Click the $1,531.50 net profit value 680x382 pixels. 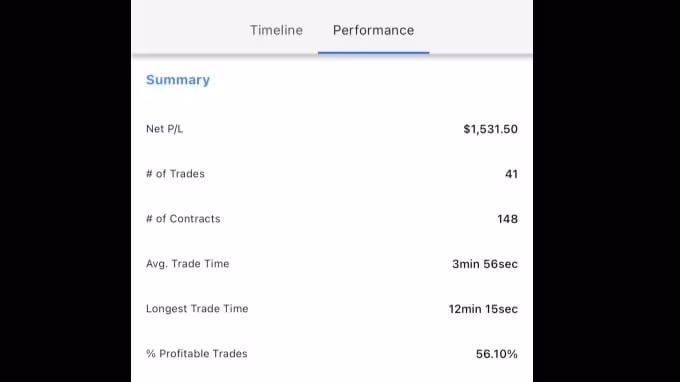coord(490,129)
